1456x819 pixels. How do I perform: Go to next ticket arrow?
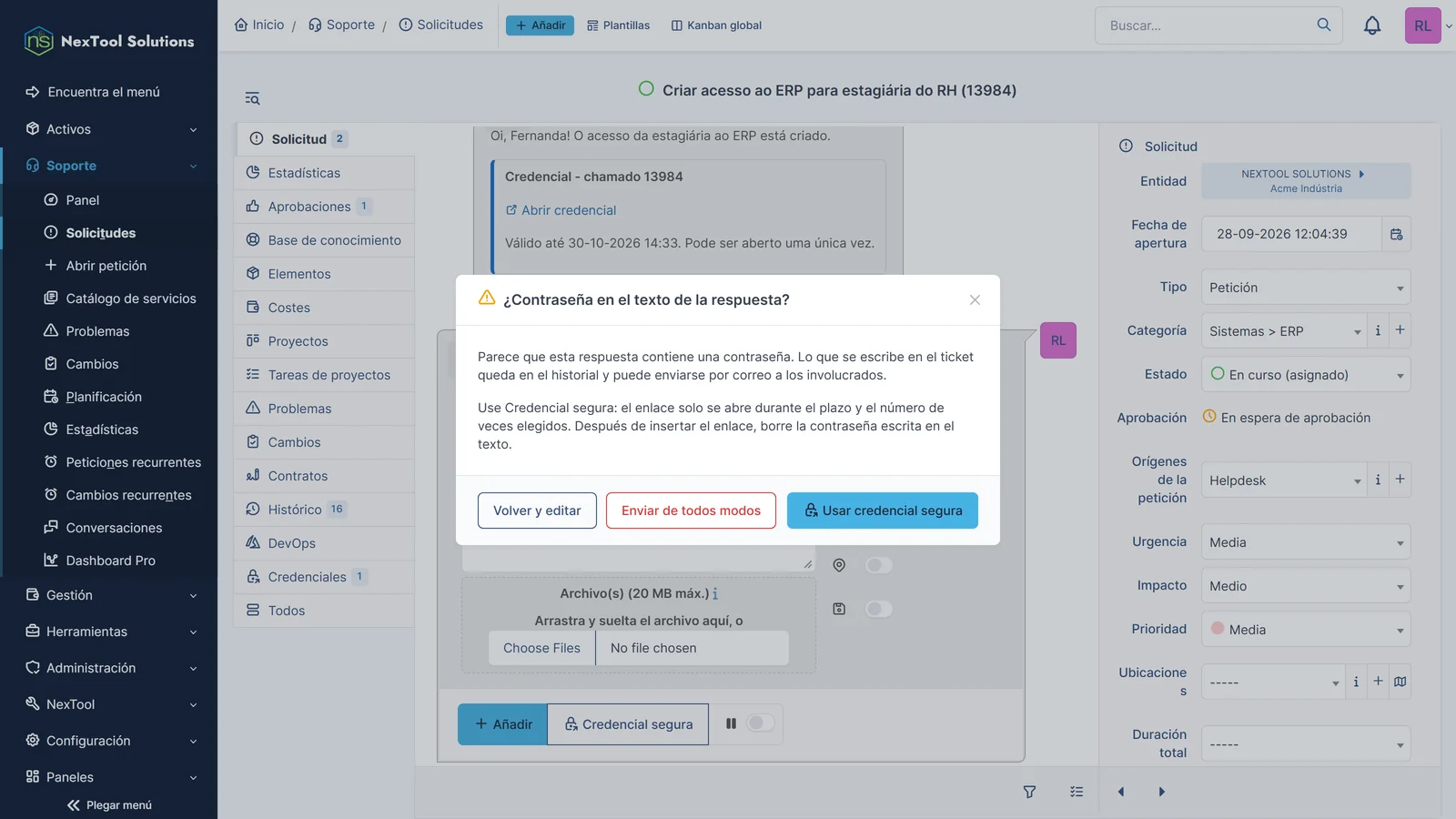1161,792
